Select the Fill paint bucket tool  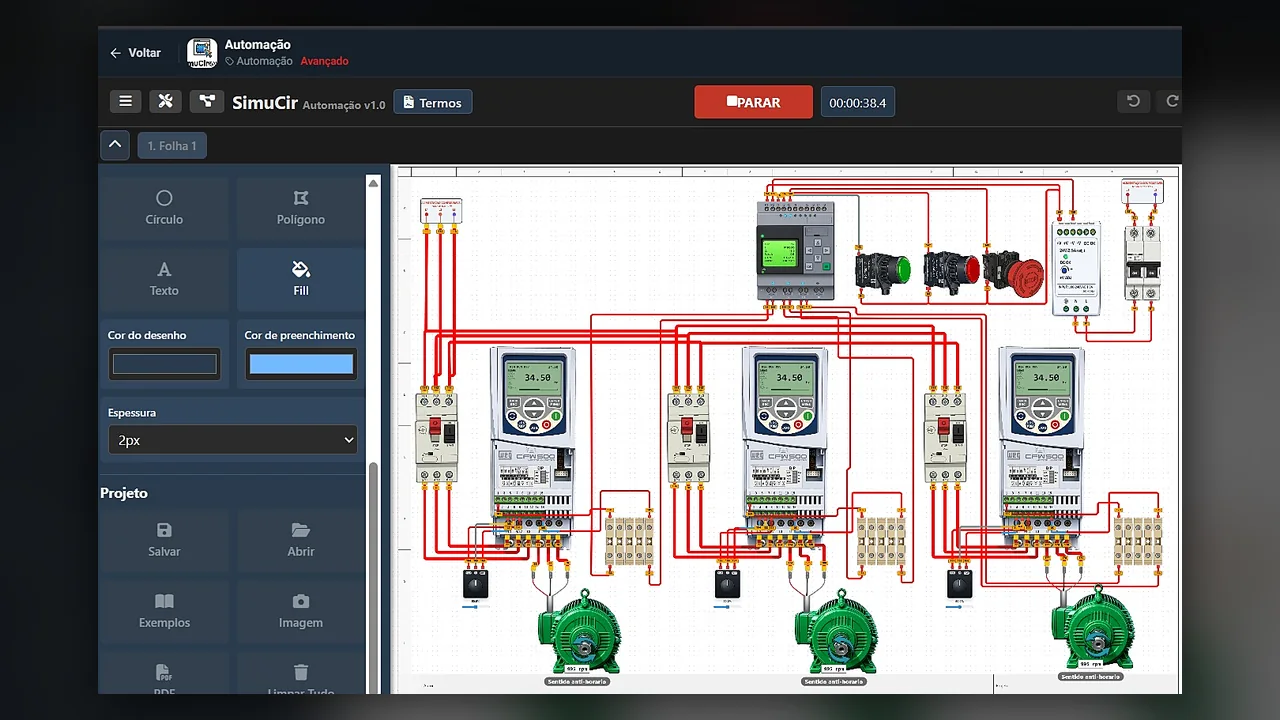pyautogui.click(x=301, y=279)
